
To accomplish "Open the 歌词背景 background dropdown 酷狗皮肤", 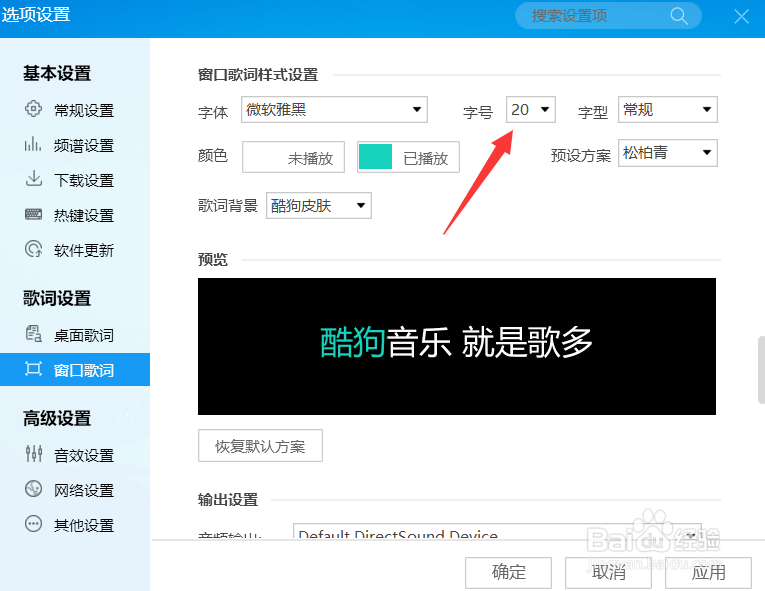I will click(x=319, y=205).
